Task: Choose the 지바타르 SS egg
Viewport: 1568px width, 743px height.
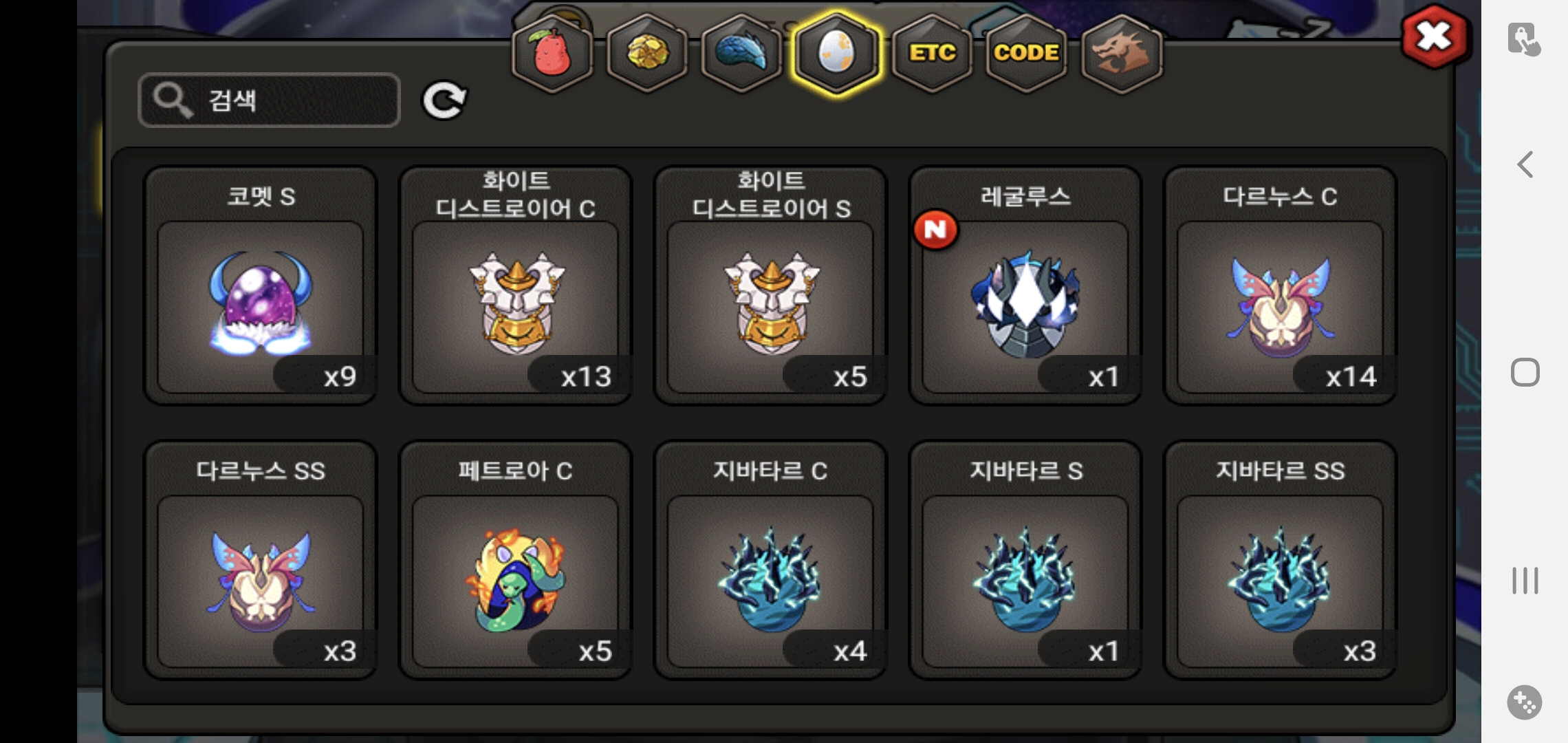Action: click(1280, 560)
